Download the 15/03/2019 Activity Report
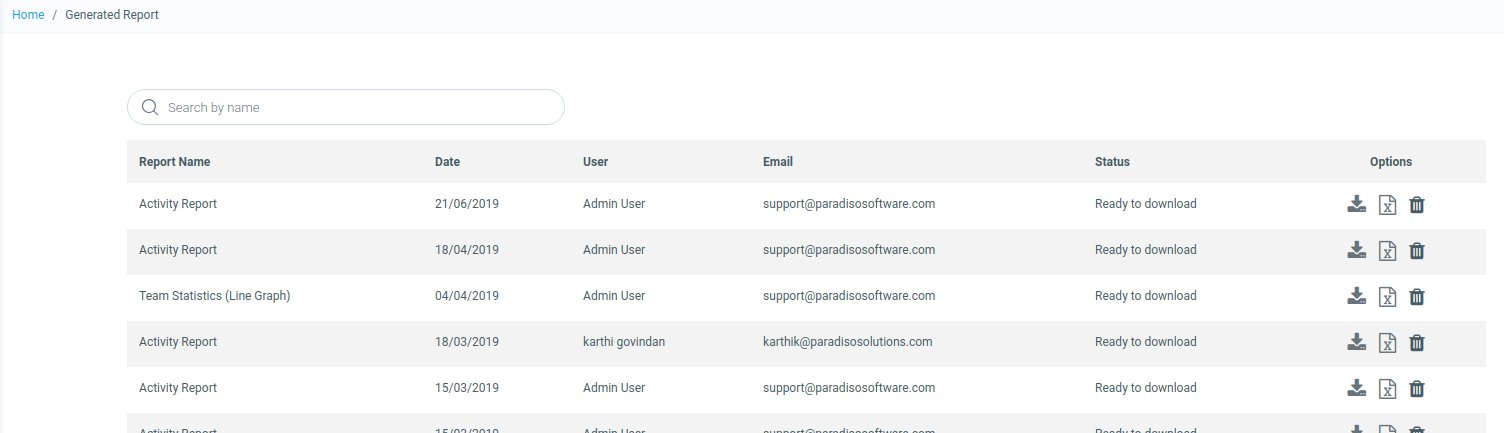The width and height of the screenshot is (1504, 433). pyautogui.click(x=1356, y=388)
